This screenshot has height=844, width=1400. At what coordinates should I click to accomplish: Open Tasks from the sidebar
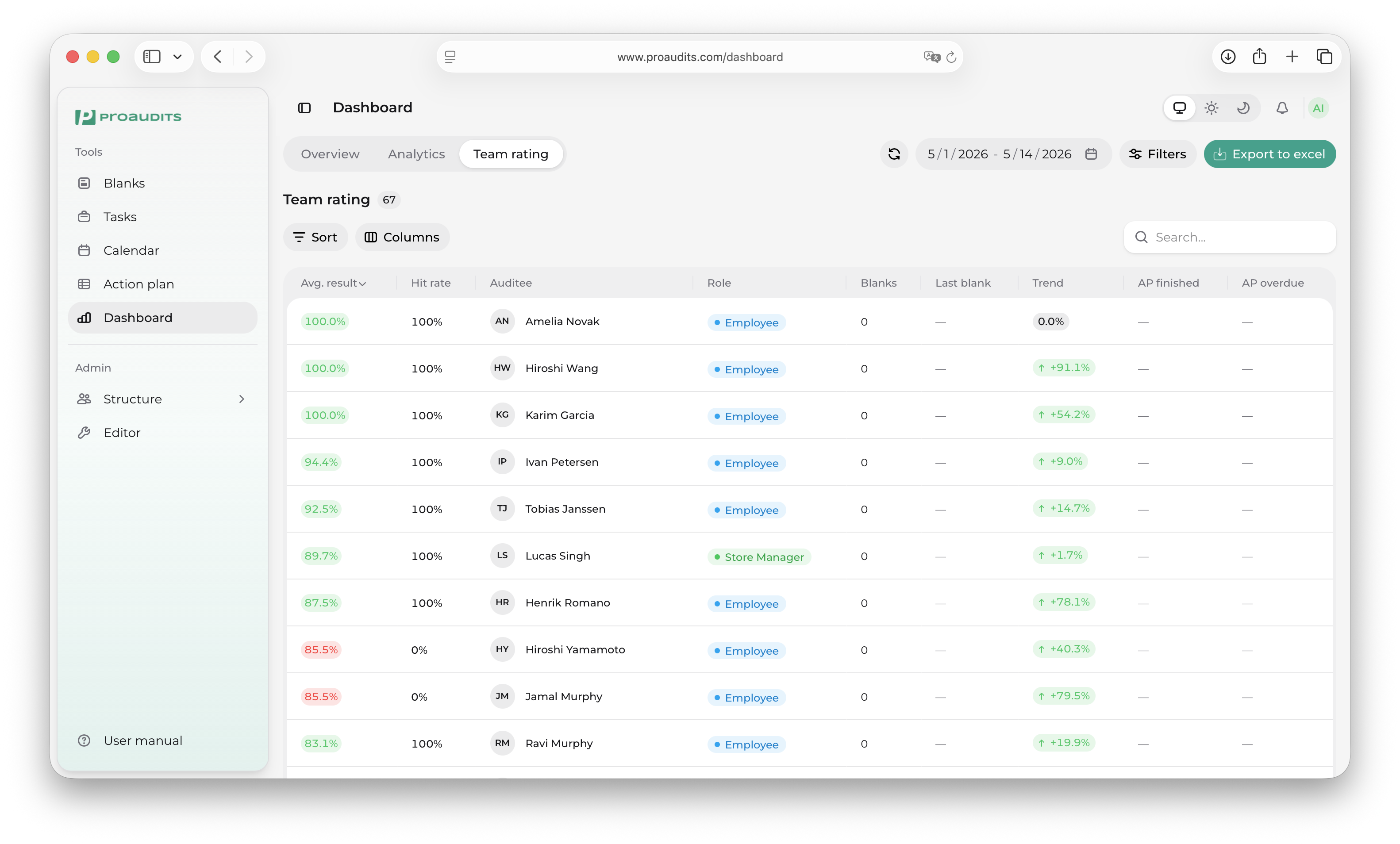pyautogui.click(x=162, y=216)
